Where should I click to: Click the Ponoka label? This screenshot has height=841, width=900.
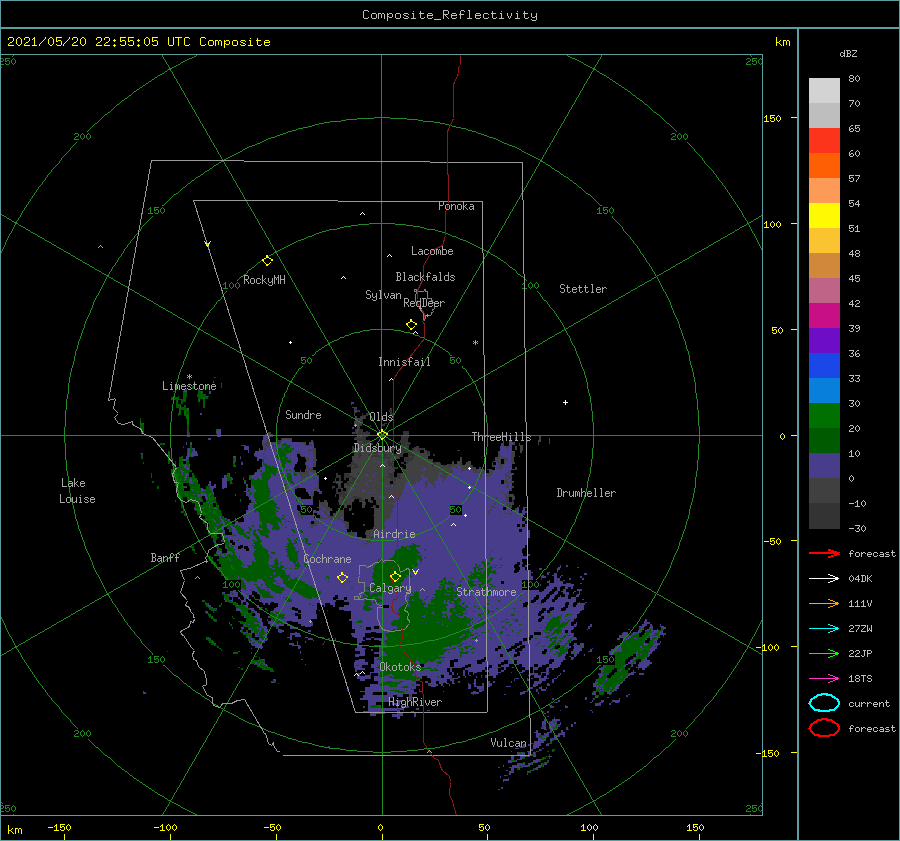click(x=456, y=206)
